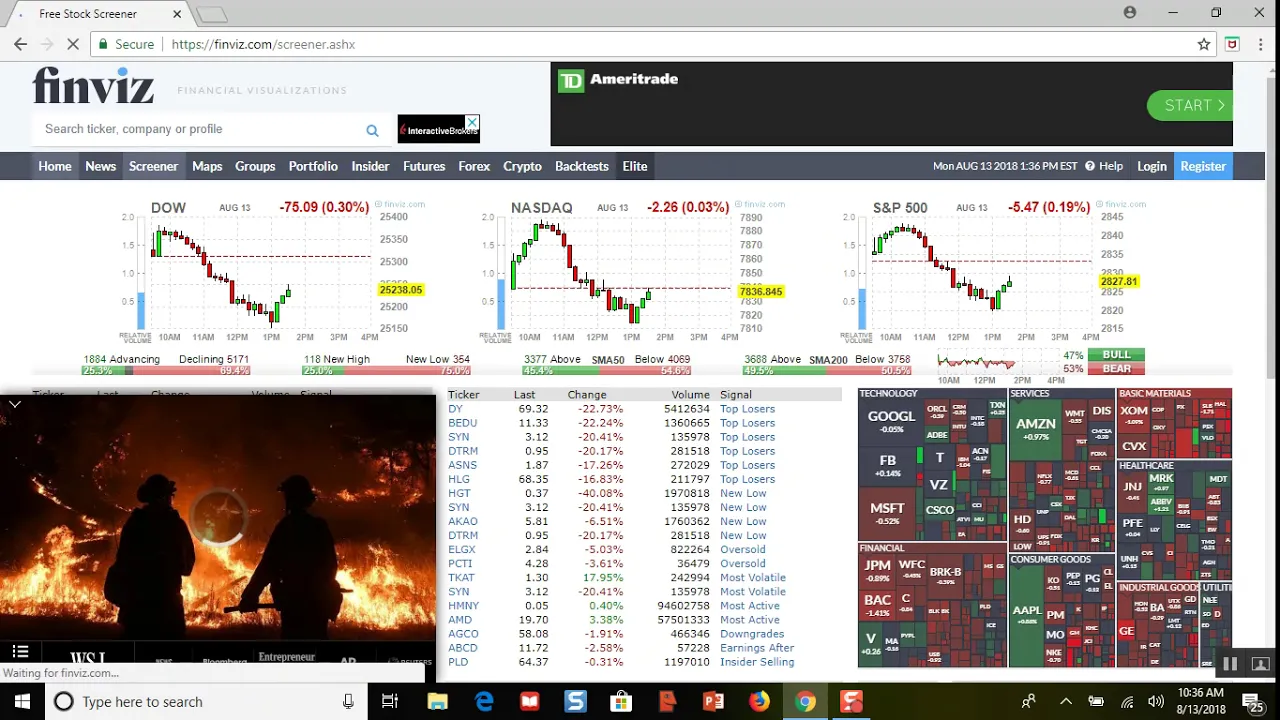This screenshot has height=720, width=1280.
Task: Close the Interactive Brokers ad
Action: [x=472, y=122]
